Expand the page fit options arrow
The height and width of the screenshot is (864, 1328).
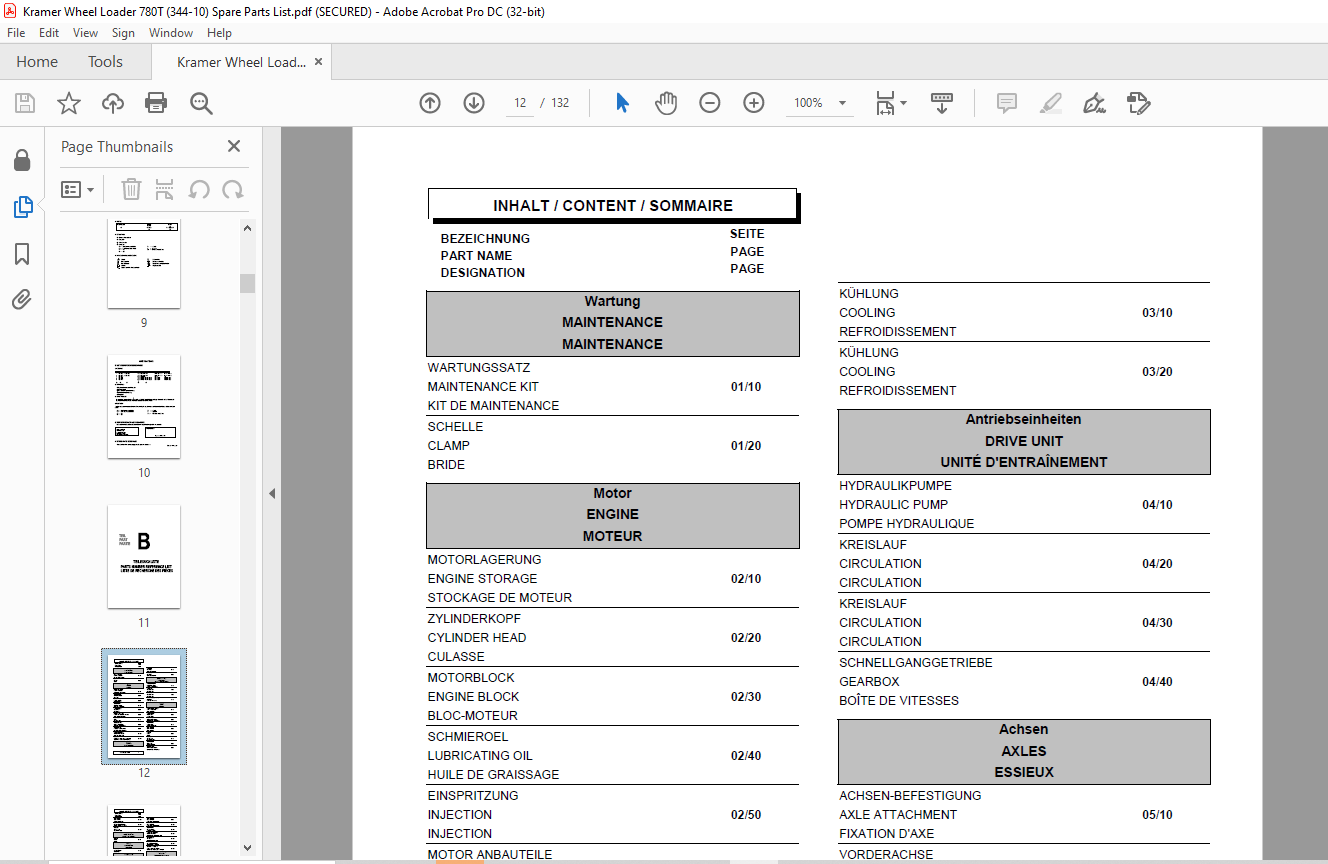click(x=904, y=103)
